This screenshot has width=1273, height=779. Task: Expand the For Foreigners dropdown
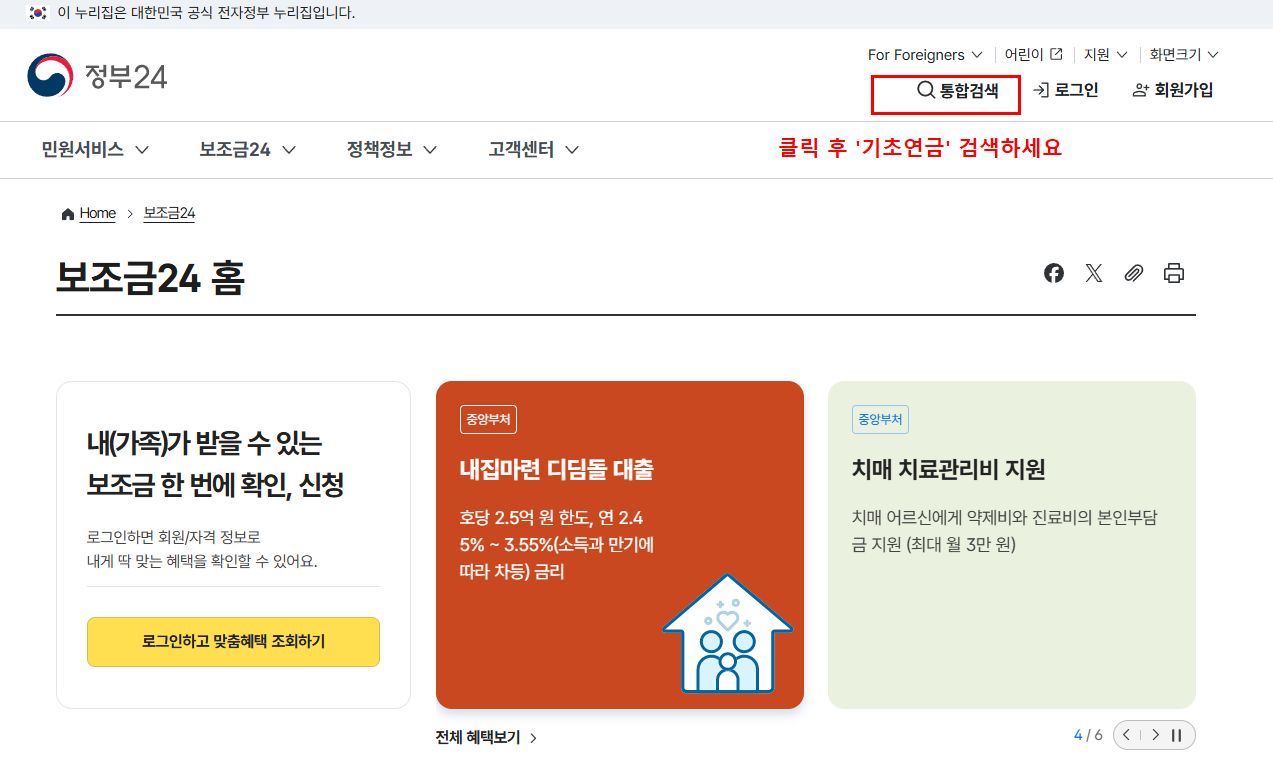click(925, 55)
